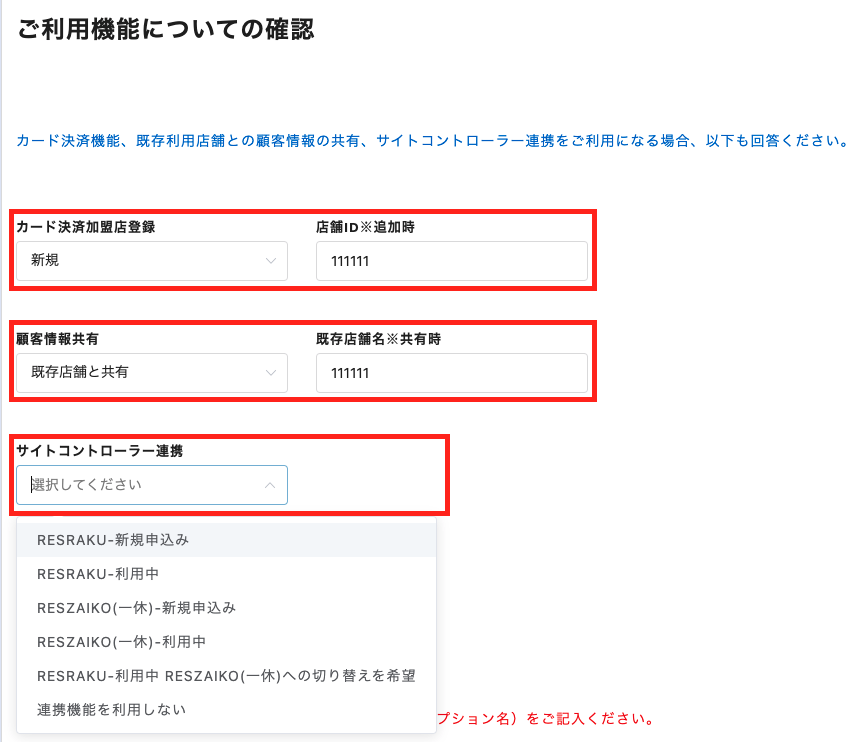Click the サイトコントローラー連携 選択してください box
Viewport: 855px width, 742px height.
tap(140, 485)
